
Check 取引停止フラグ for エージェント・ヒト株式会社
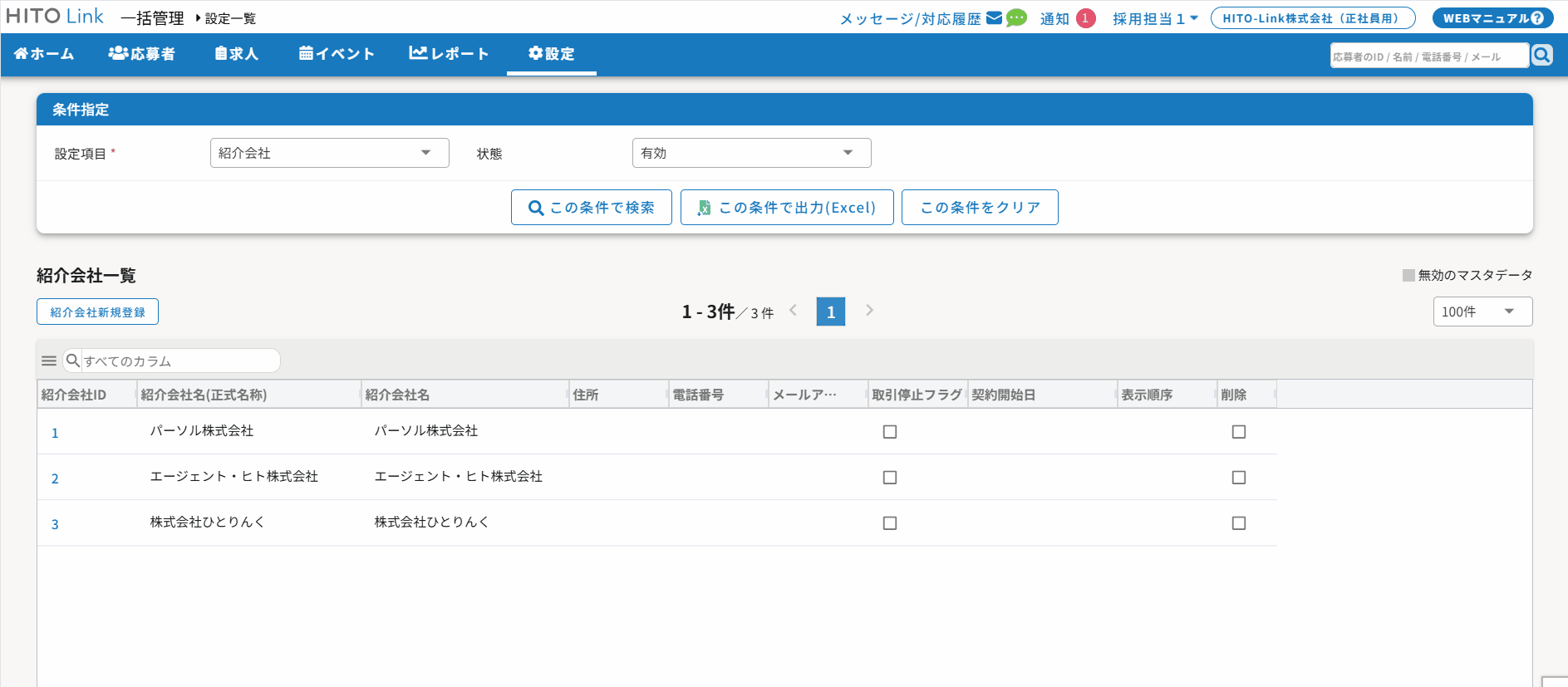pos(890,478)
